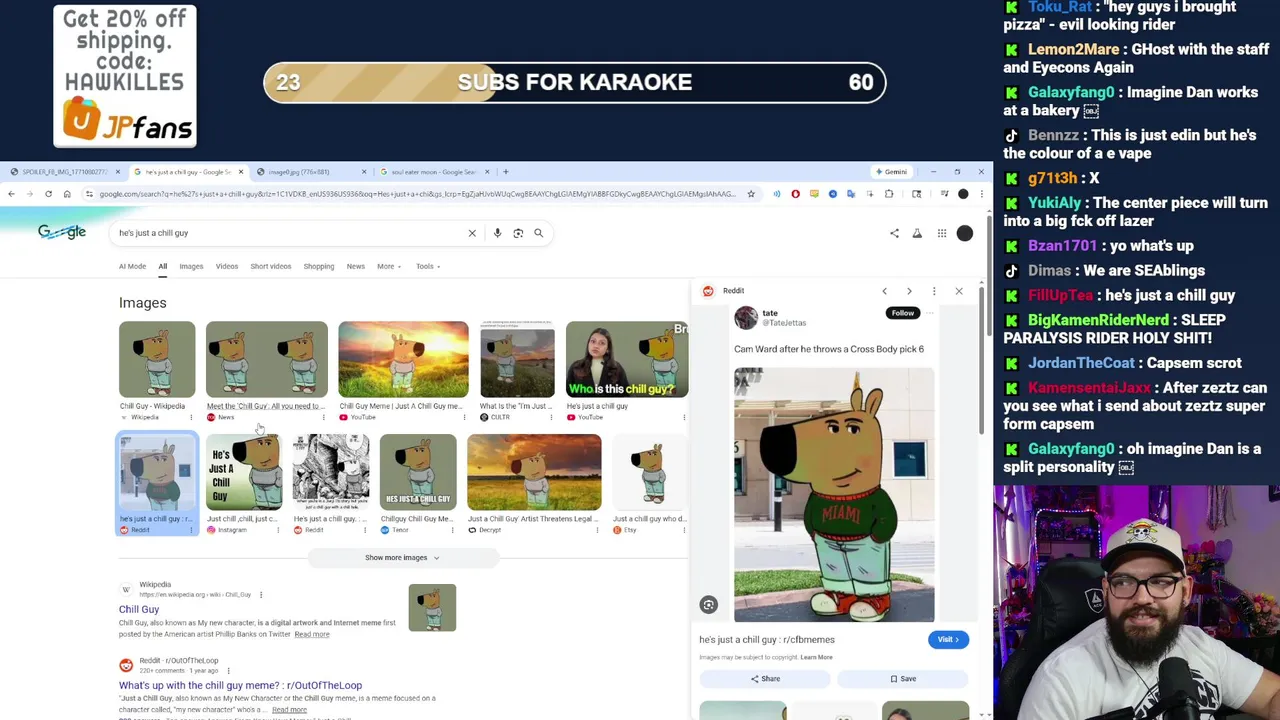Select the Videos search tab
Image resolution: width=1280 pixels, height=720 pixels.
[x=227, y=266]
